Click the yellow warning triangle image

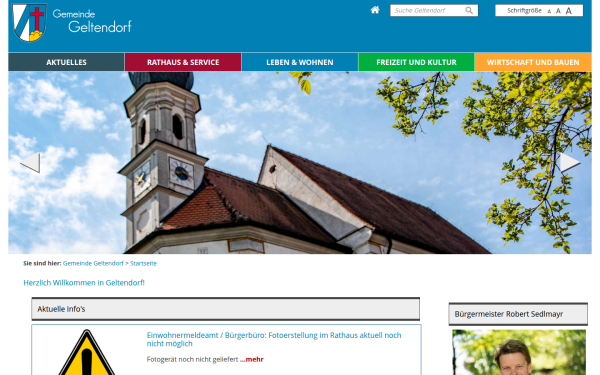[87, 352]
